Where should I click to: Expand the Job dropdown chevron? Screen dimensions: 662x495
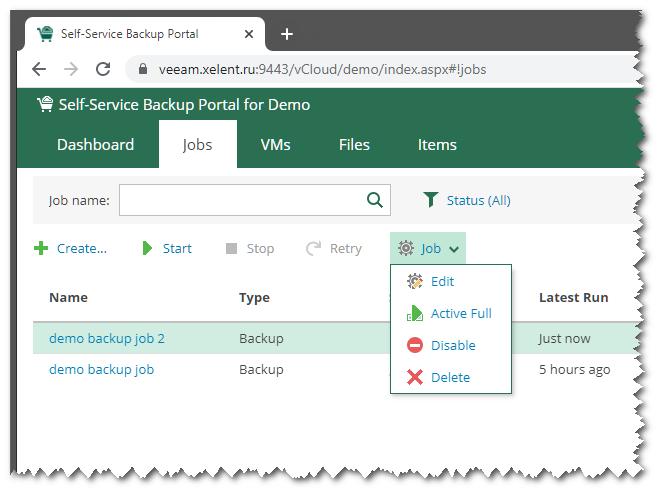pos(454,249)
